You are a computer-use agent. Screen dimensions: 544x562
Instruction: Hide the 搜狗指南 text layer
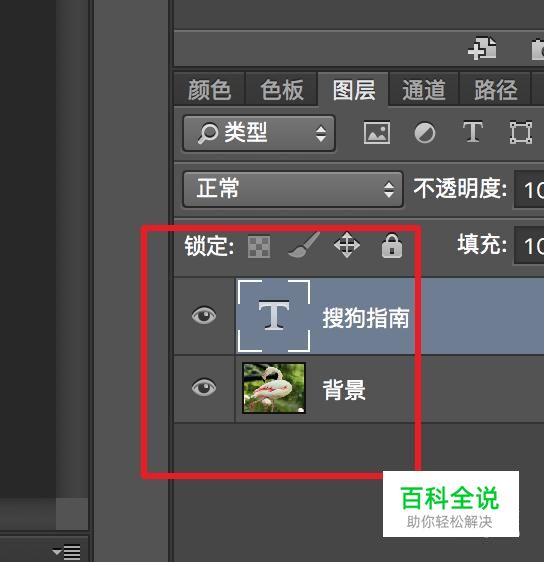pyautogui.click(x=204, y=316)
